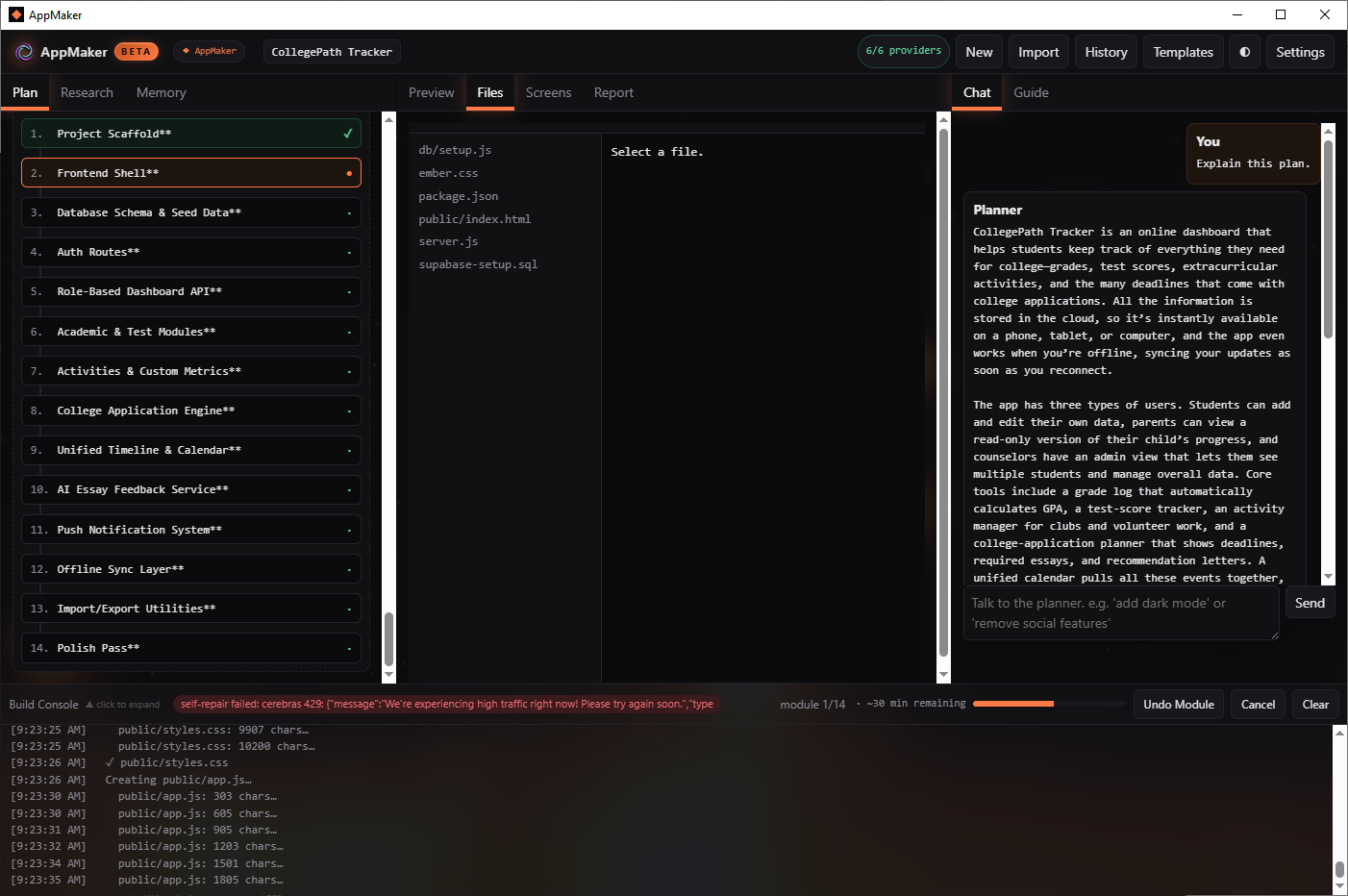Click the Import button
This screenshot has width=1348, height=896.
click(1038, 52)
